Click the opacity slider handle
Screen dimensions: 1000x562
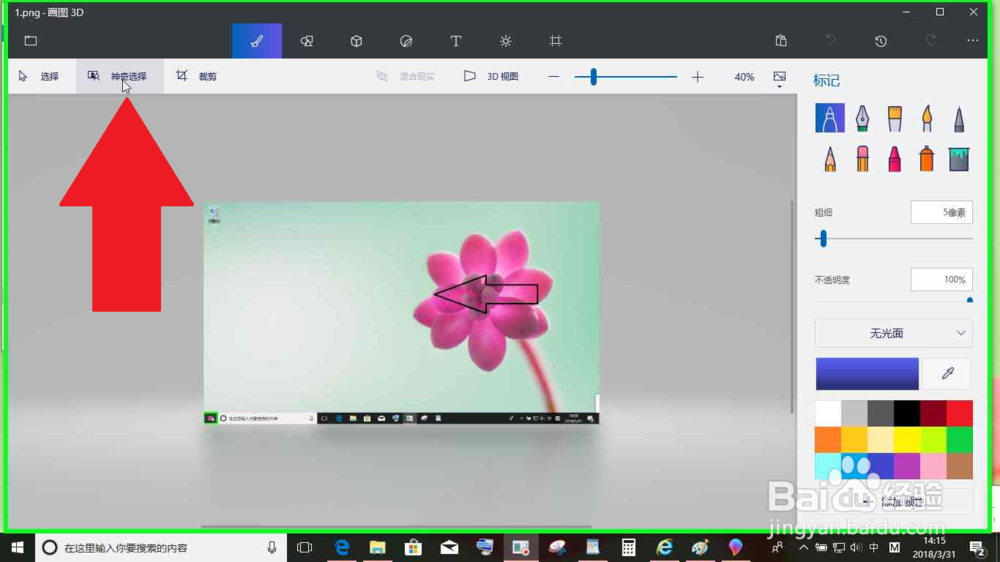click(970, 300)
